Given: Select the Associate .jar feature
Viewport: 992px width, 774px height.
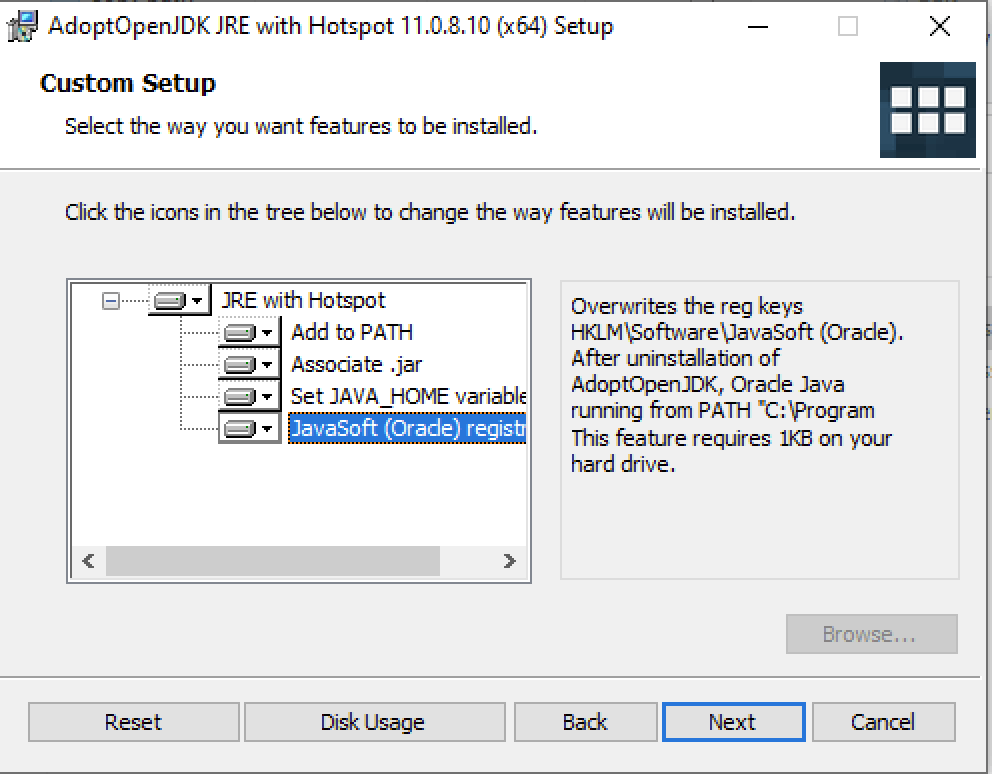Looking at the screenshot, I should pyautogui.click(x=356, y=365).
